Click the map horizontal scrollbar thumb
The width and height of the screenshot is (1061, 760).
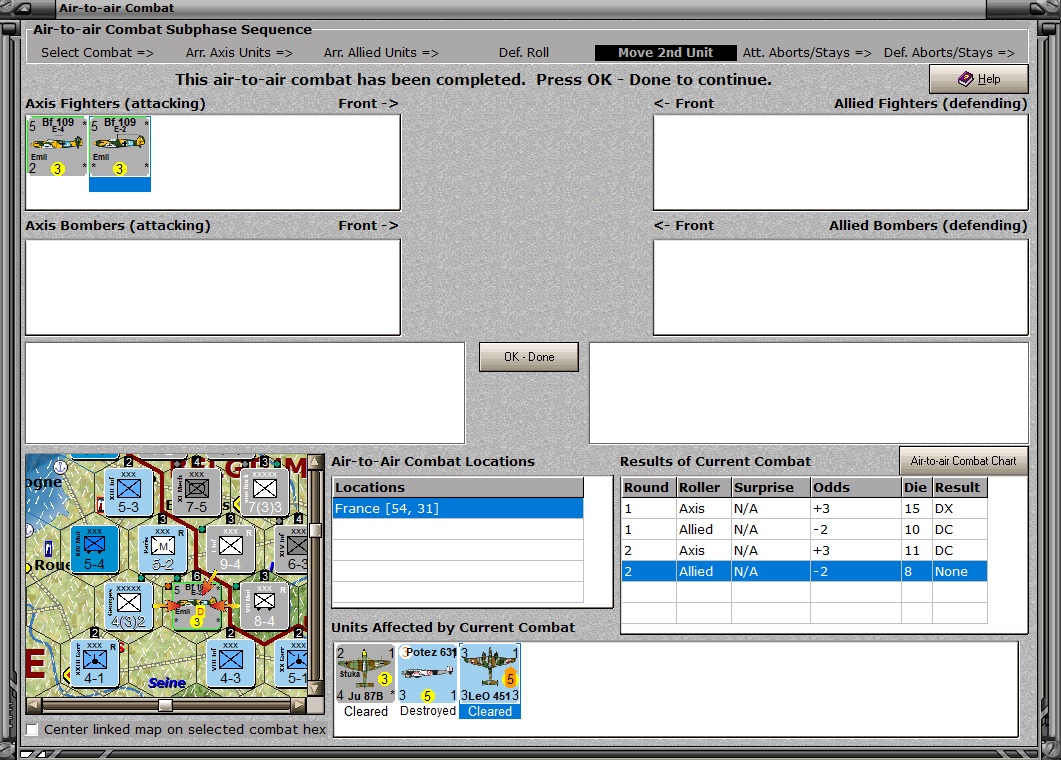point(165,705)
